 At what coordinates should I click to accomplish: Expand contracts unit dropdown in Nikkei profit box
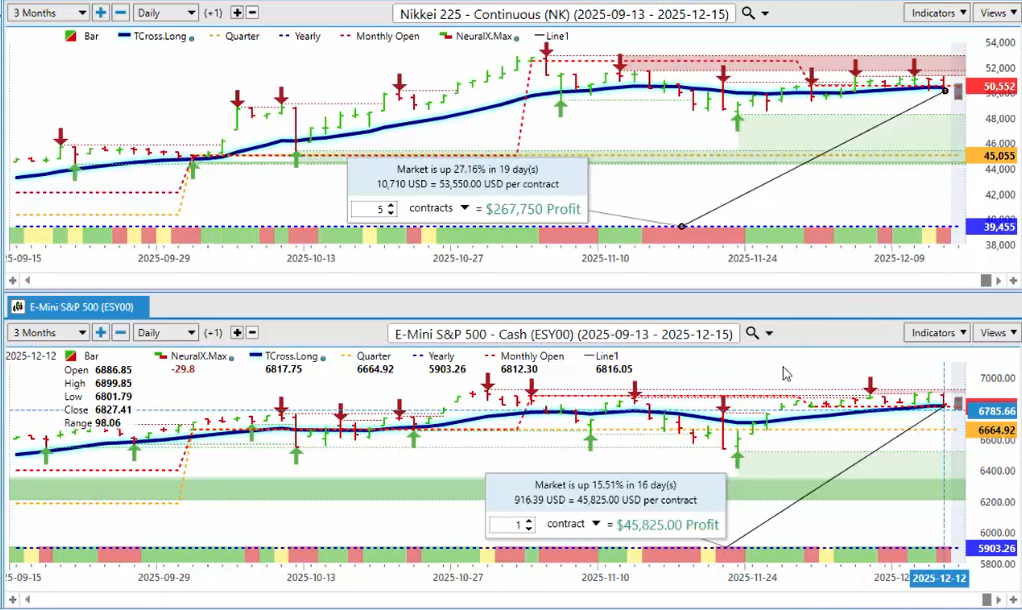(x=464, y=209)
